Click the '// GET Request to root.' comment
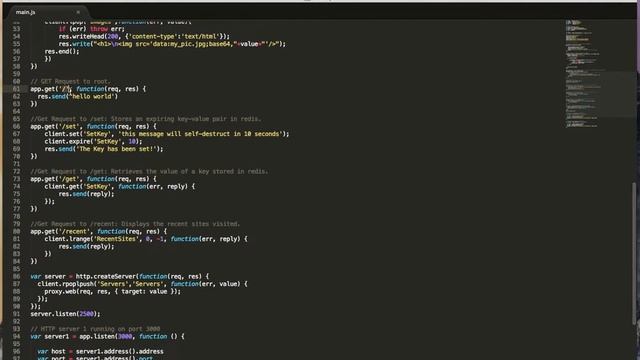640x360 pixels. pyautogui.click(x=70, y=81)
